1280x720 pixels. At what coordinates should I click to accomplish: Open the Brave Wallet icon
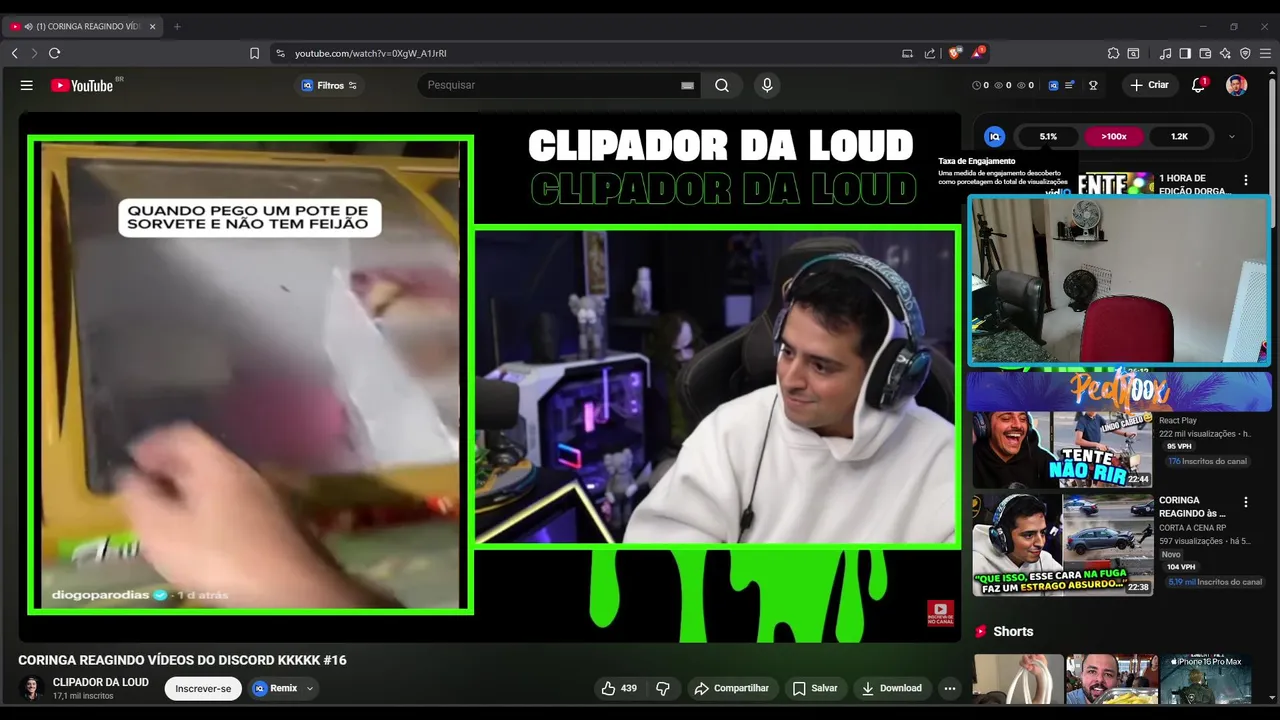(x=1205, y=53)
